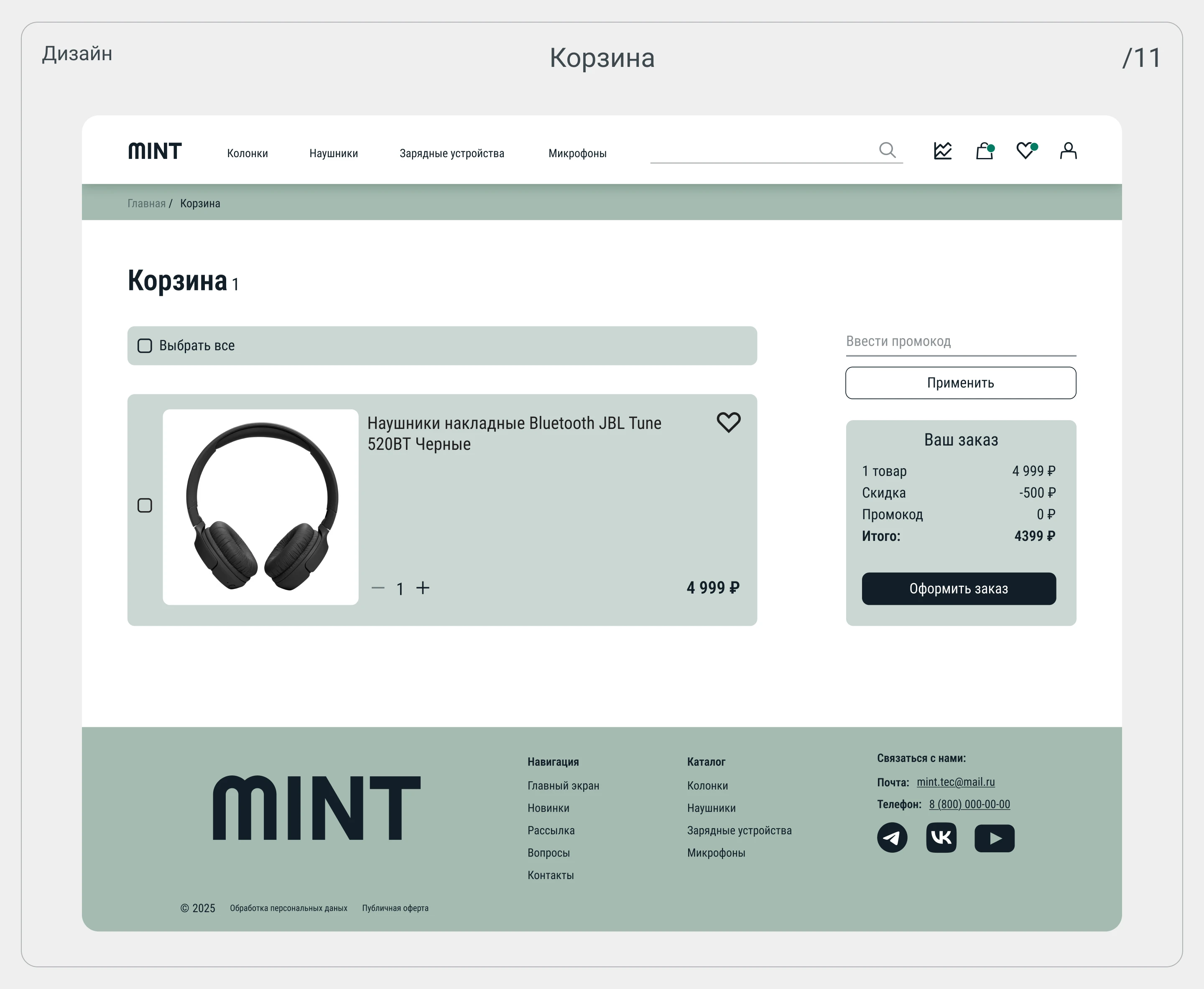This screenshot has height=989, width=1204.
Task: Open the comparison chart icon in header
Action: [943, 150]
